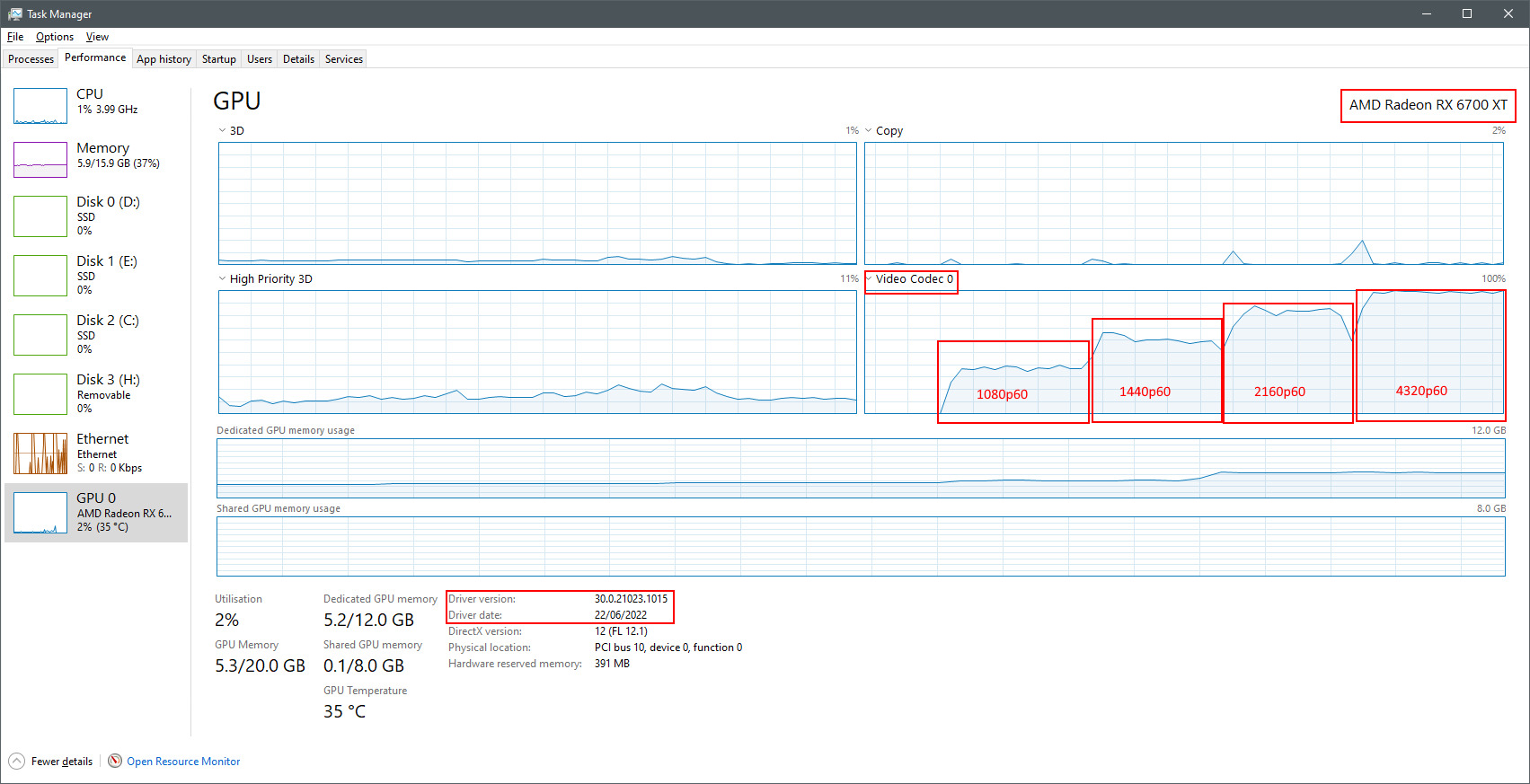Click the Disk 1 (E:) SSD label
Viewport: 1530px width, 784px height.
pyautogui.click(x=85, y=277)
